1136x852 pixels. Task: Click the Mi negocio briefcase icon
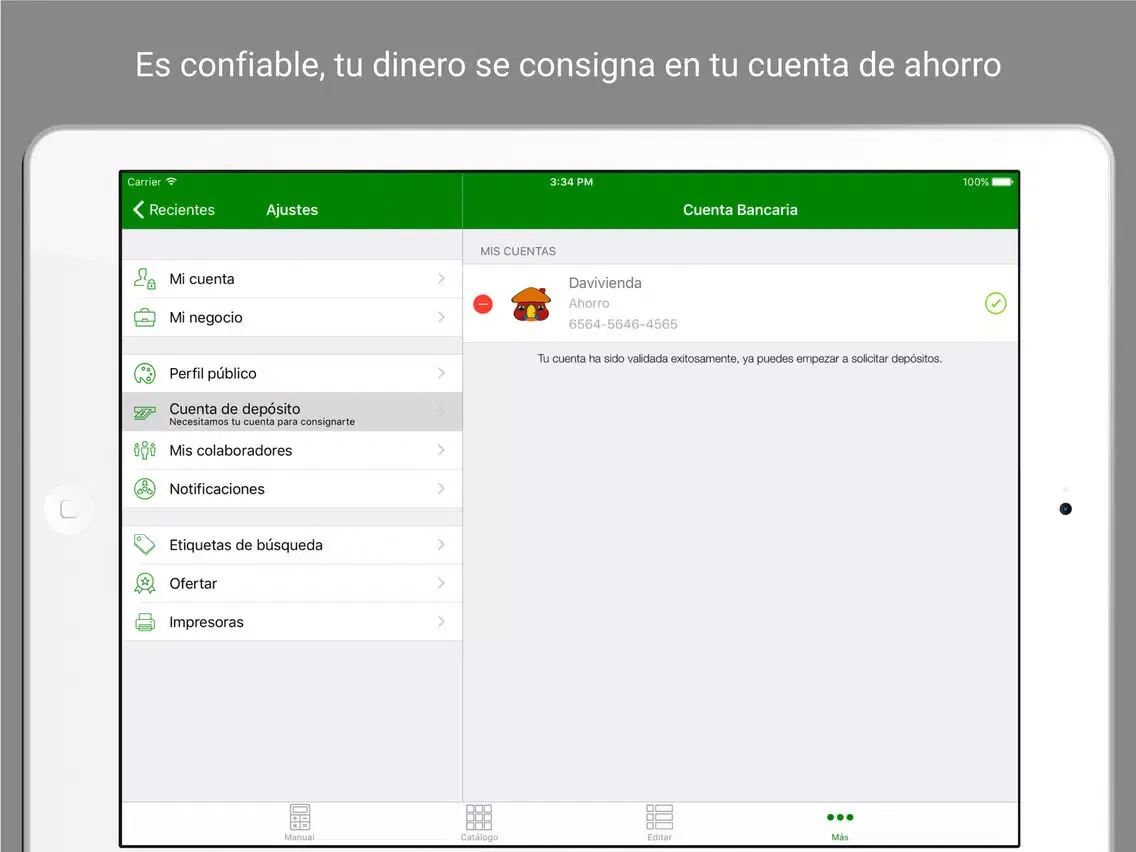tap(145, 317)
